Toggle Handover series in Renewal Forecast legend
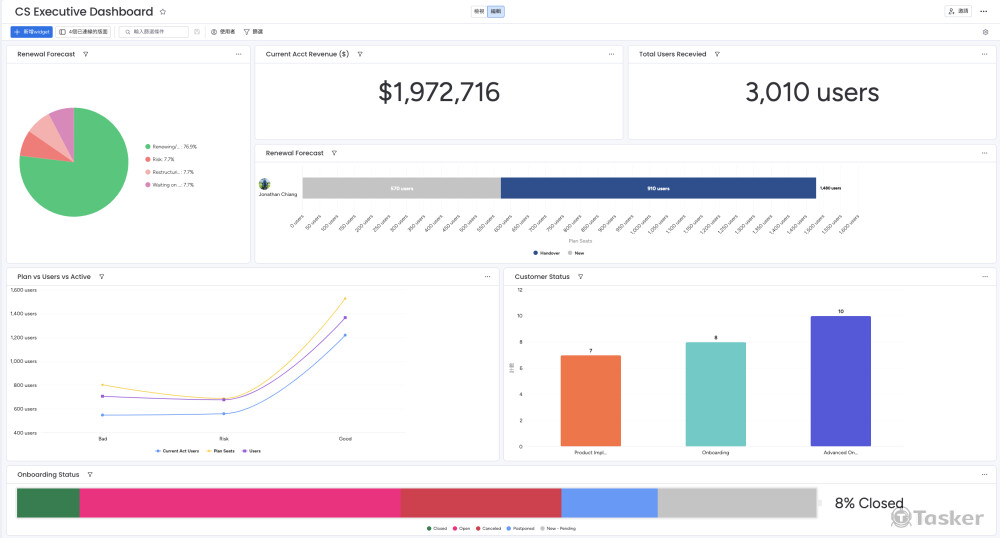The image size is (1000, 538). click(x=546, y=253)
